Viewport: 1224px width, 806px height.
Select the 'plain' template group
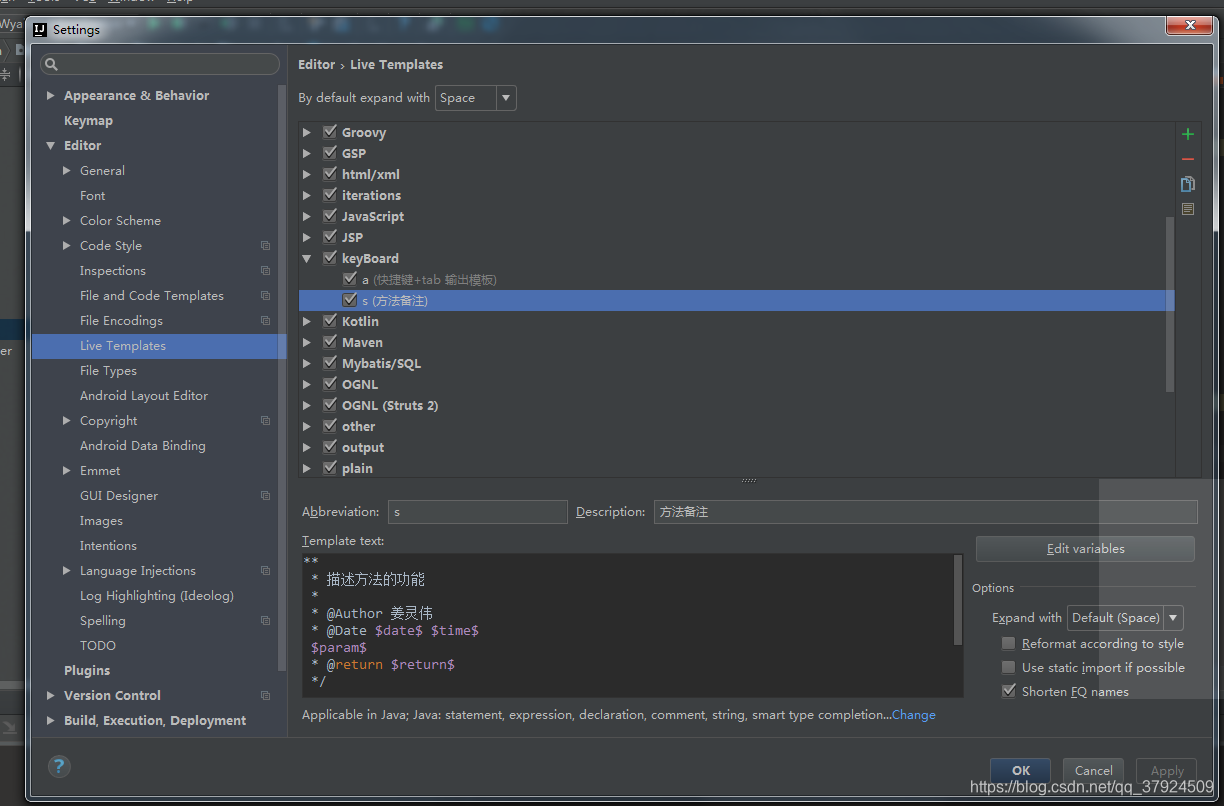tap(357, 468)
